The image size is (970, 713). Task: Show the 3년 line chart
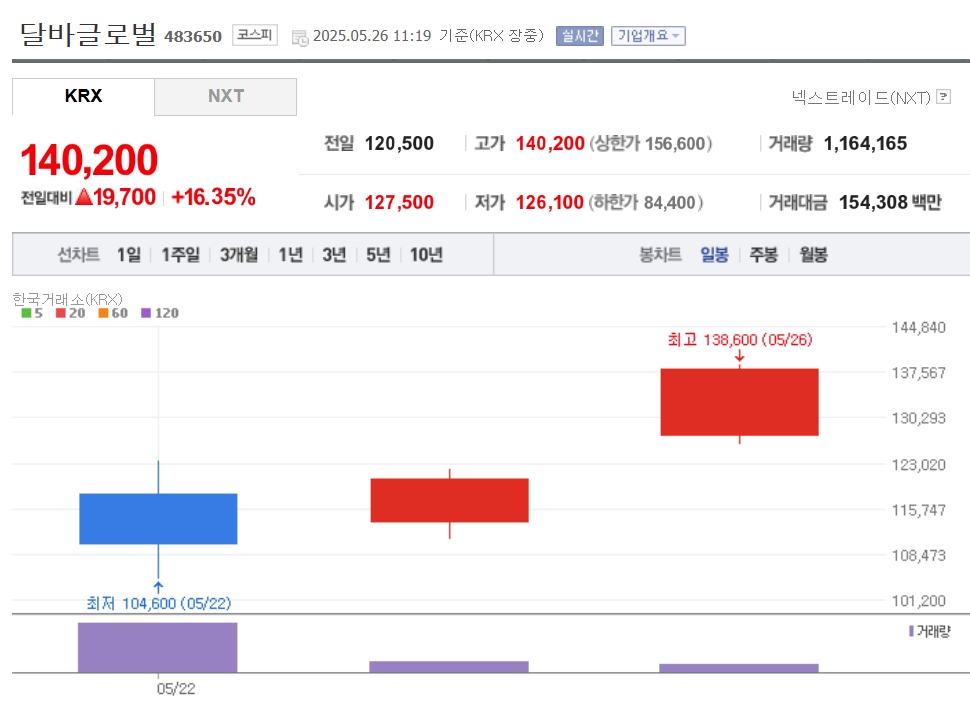tap(334, 254)
